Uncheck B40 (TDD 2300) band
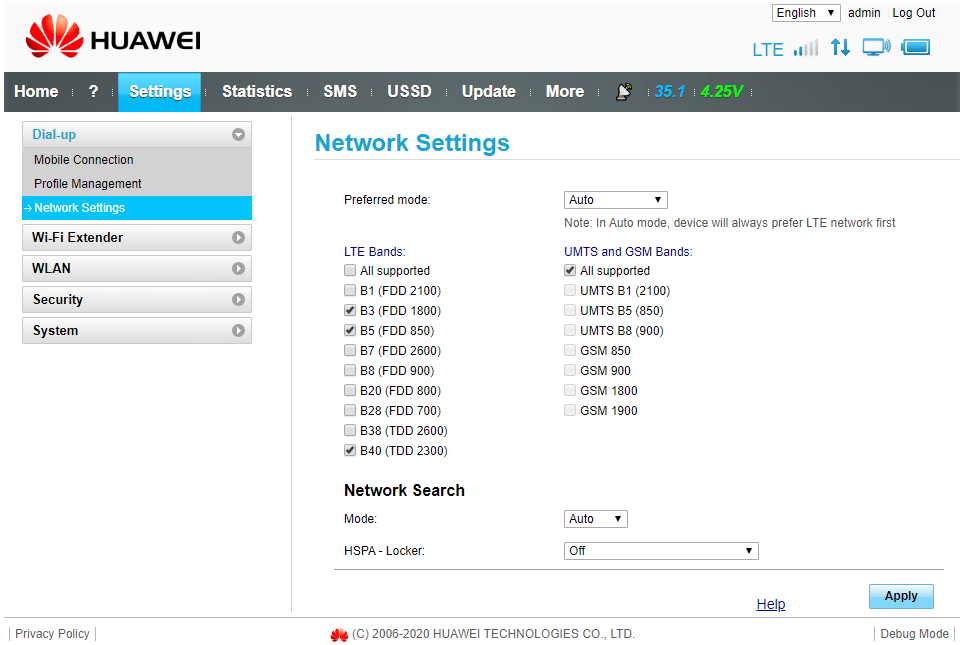The height and width of the screenshot is (645, 966). pos(350,450)
